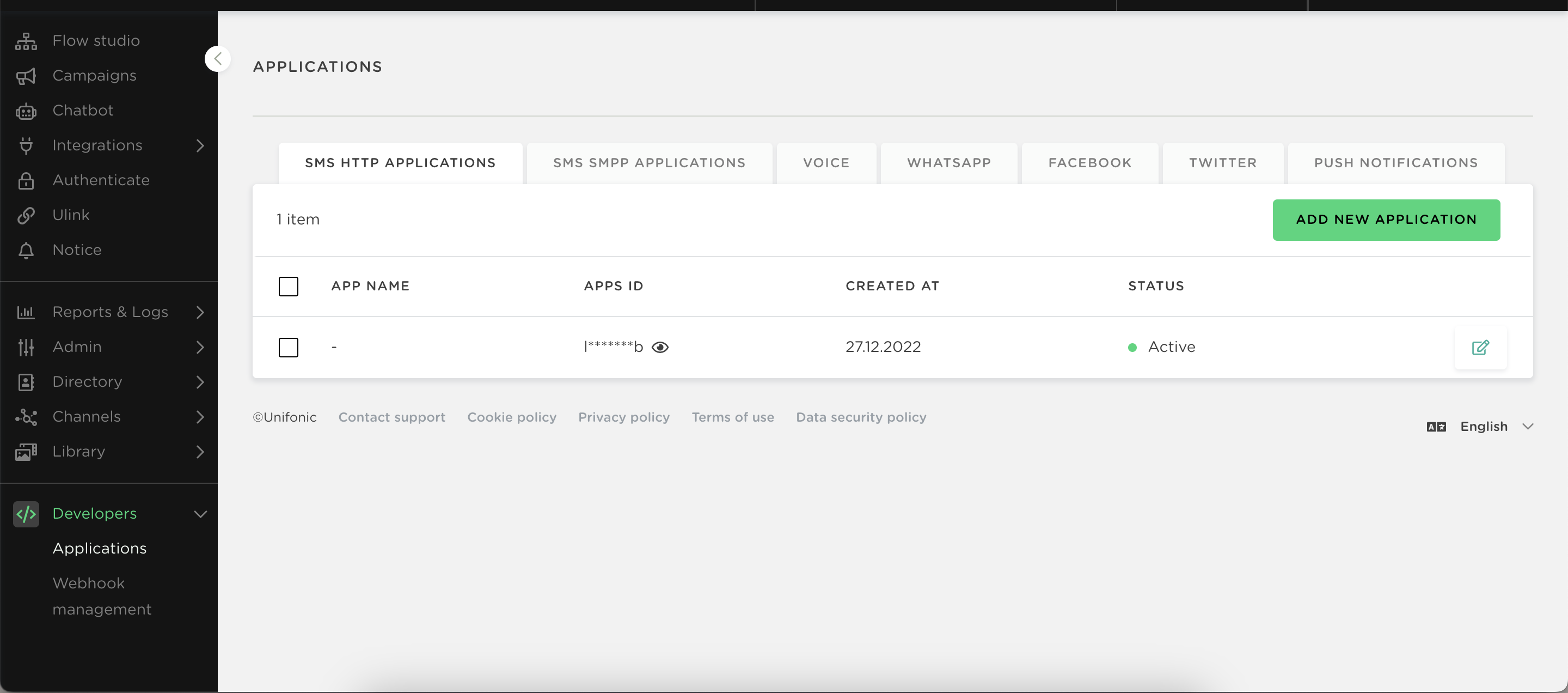Click the Authenticate lock icon
The width and height of the screenshot is (1568, 693).
coord(26,181)
